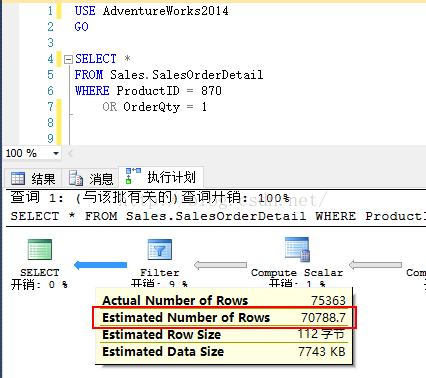Click OrderQty in line 7
The width and height of the screenshot is (426, 378).
pos(152,107)
